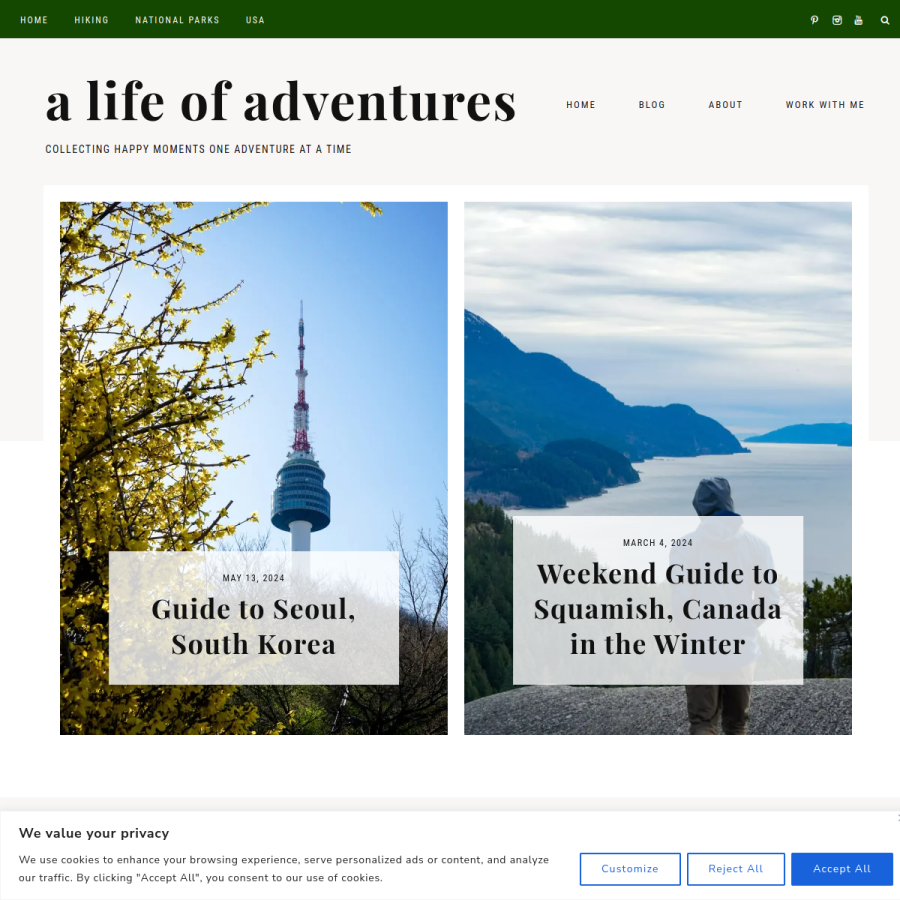Click the search magnifier icon
The width and height of the screenshot is (900, 900).
coord(885,20)
